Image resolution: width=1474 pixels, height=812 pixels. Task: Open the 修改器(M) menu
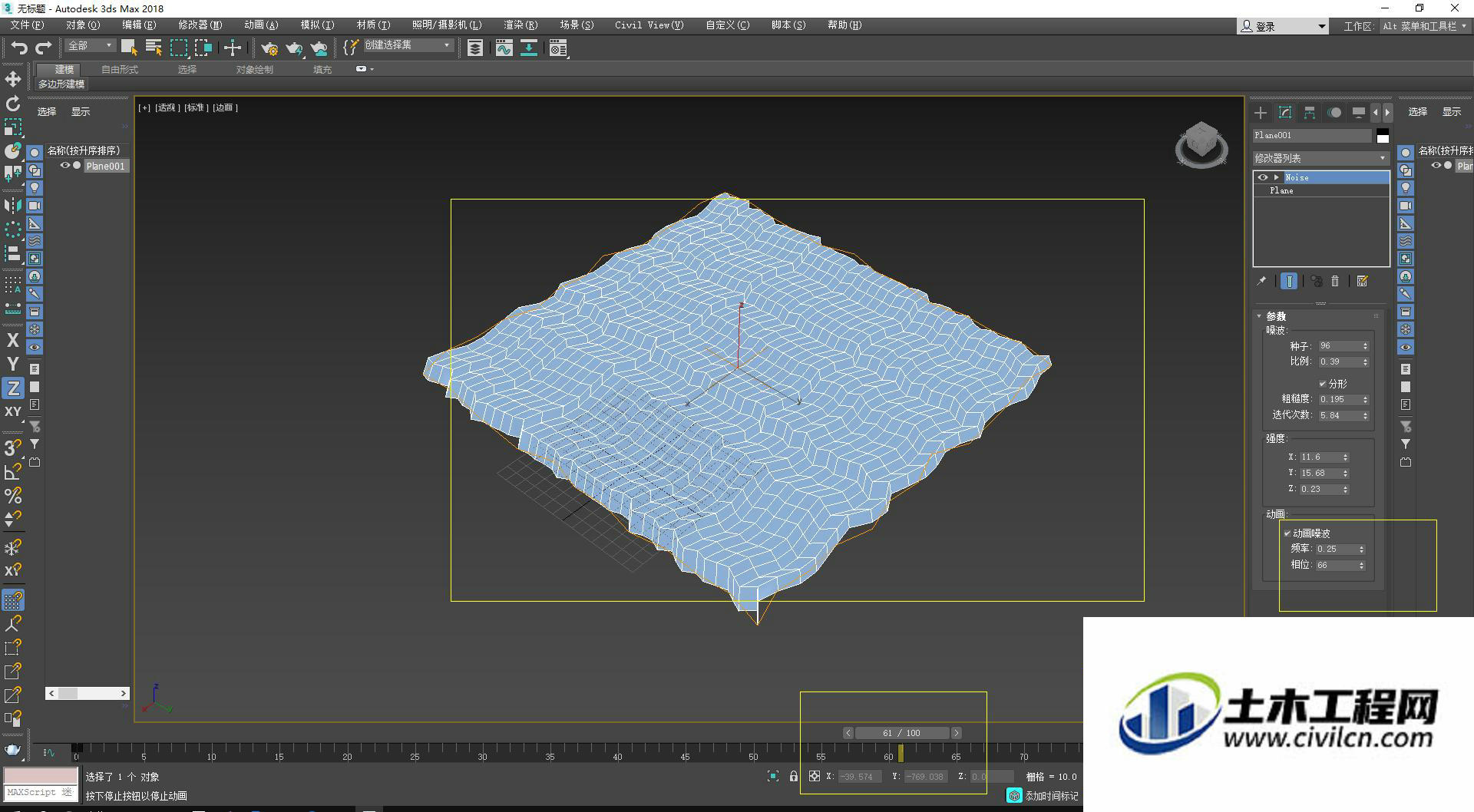pos(200,25)
